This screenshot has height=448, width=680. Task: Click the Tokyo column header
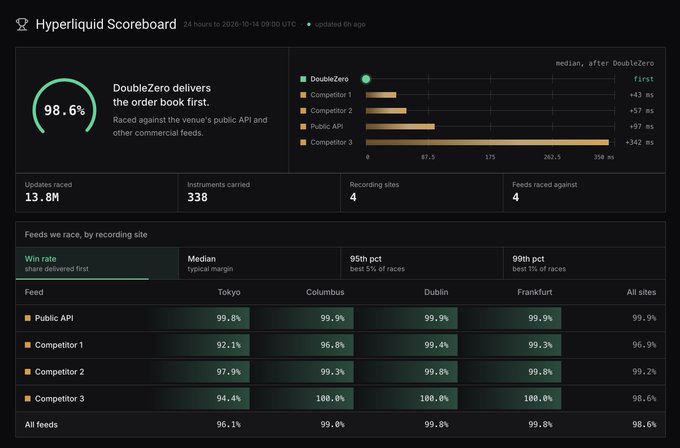[x=229, y=292]
